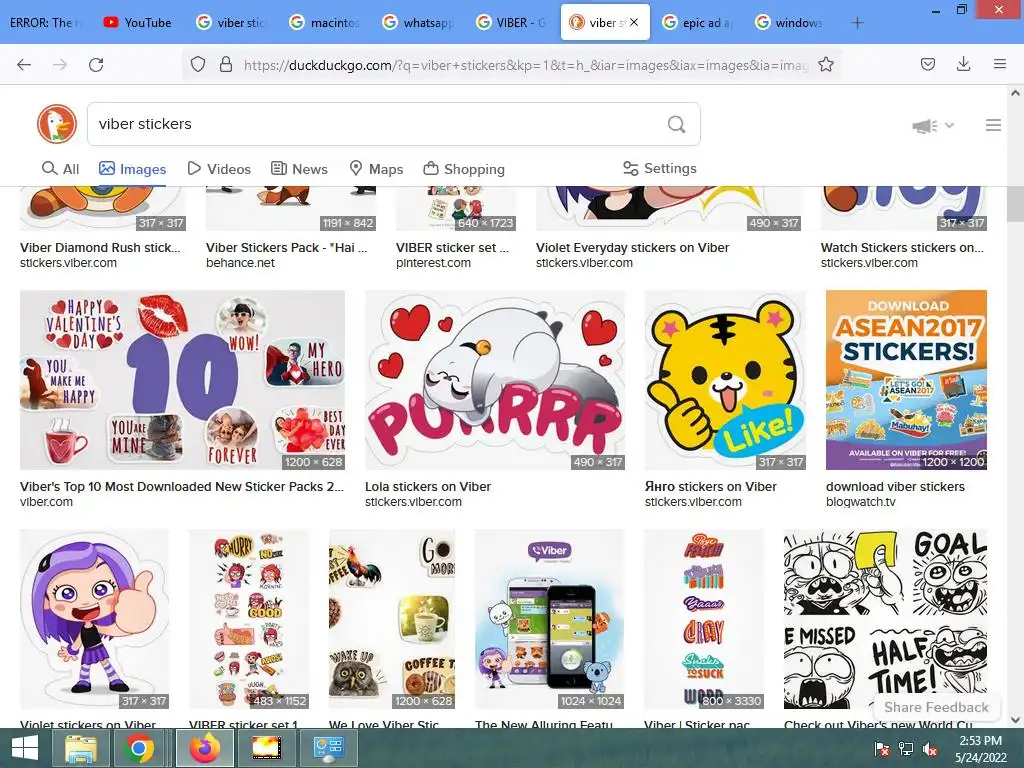Open 'Lola stickers on Viber' link
1024x768 pixels.
click(428, 487)
